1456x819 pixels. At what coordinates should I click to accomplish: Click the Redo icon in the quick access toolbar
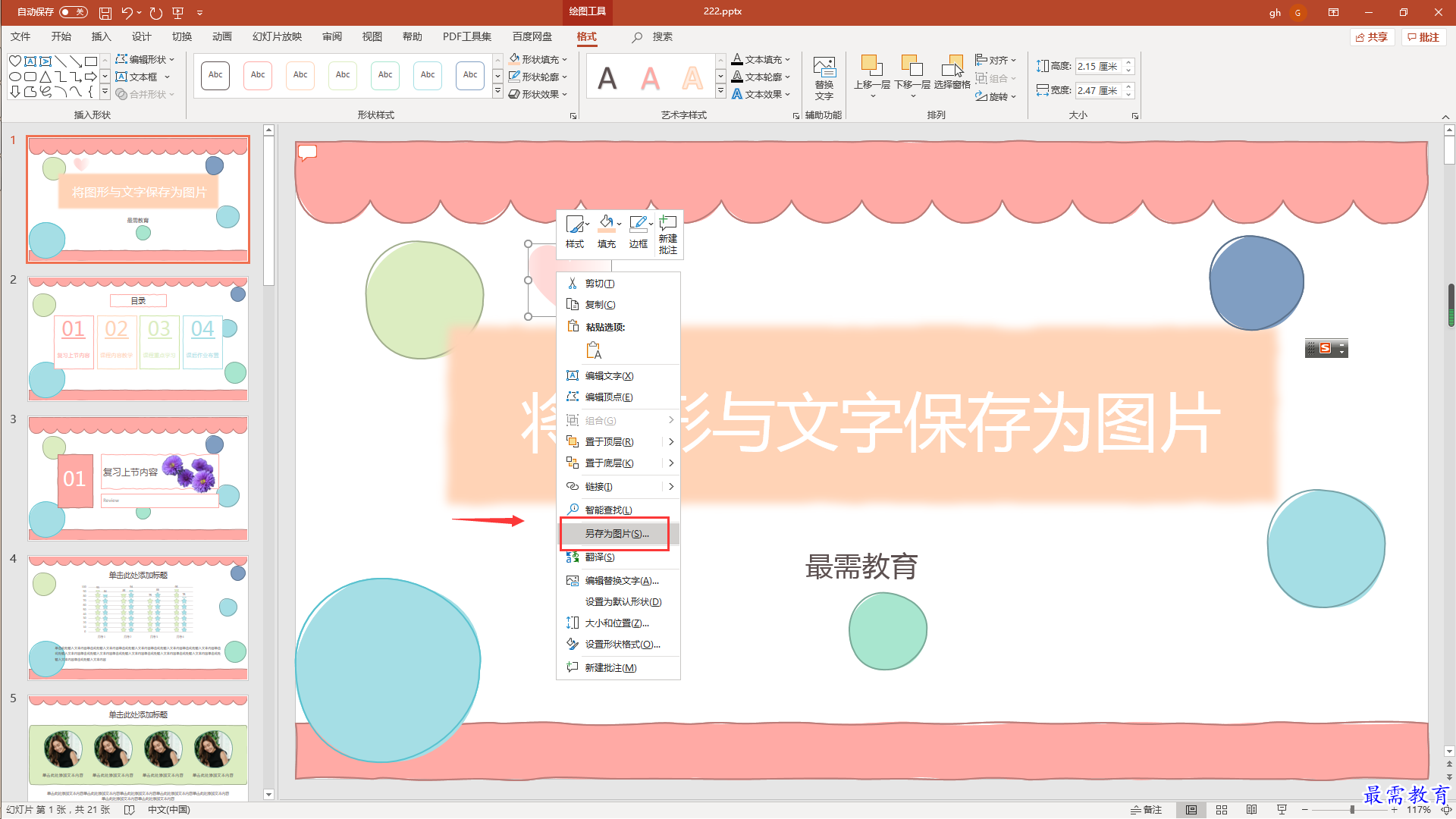click(x=155, y=13)
